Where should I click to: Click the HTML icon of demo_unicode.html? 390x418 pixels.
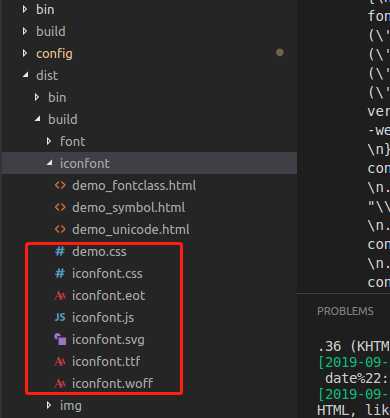click(60, 229)
